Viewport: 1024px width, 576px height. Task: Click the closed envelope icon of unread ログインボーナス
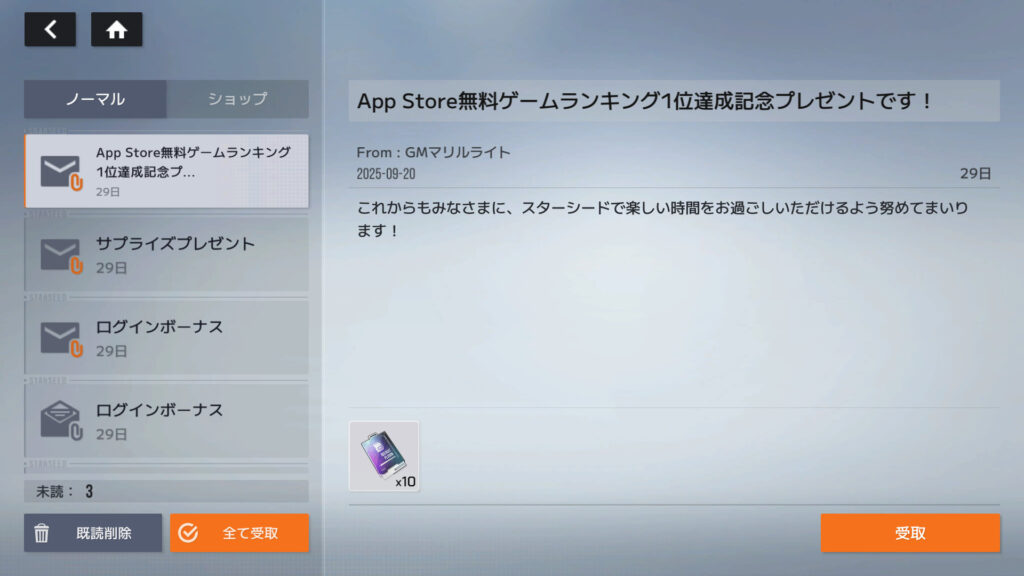[60, 338]
